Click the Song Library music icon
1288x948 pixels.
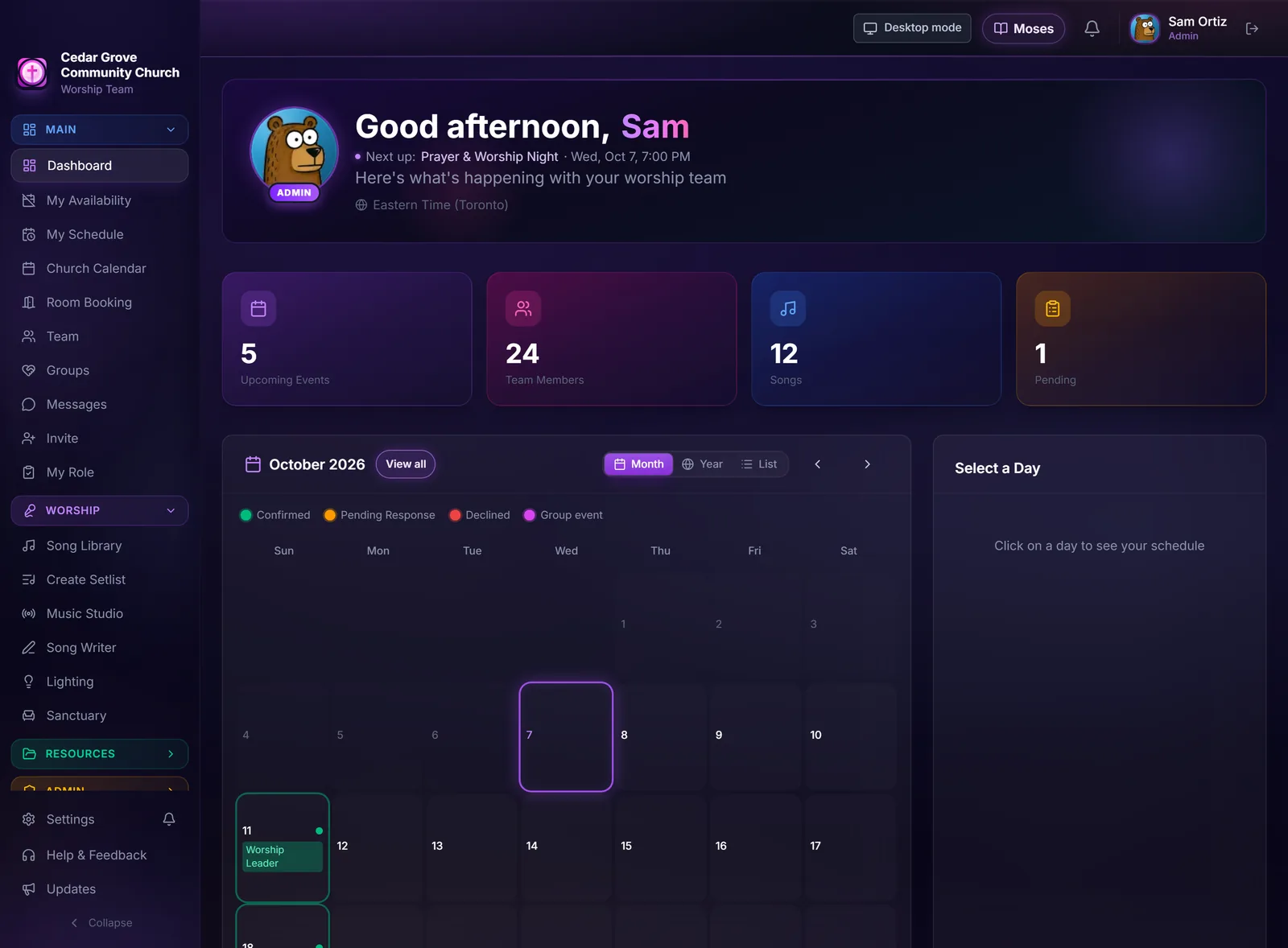click(x=29, y=546)
